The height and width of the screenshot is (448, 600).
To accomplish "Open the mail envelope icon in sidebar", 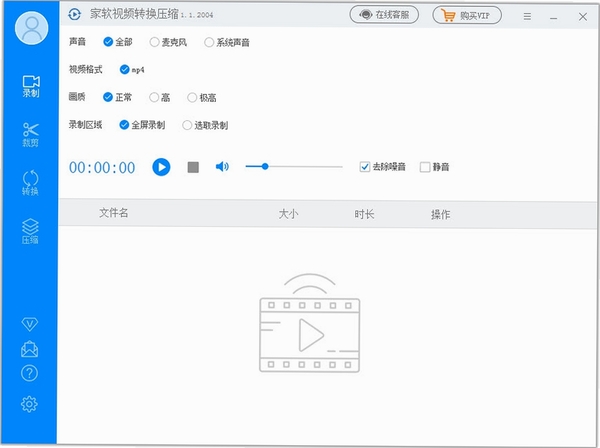I will 29,349.
